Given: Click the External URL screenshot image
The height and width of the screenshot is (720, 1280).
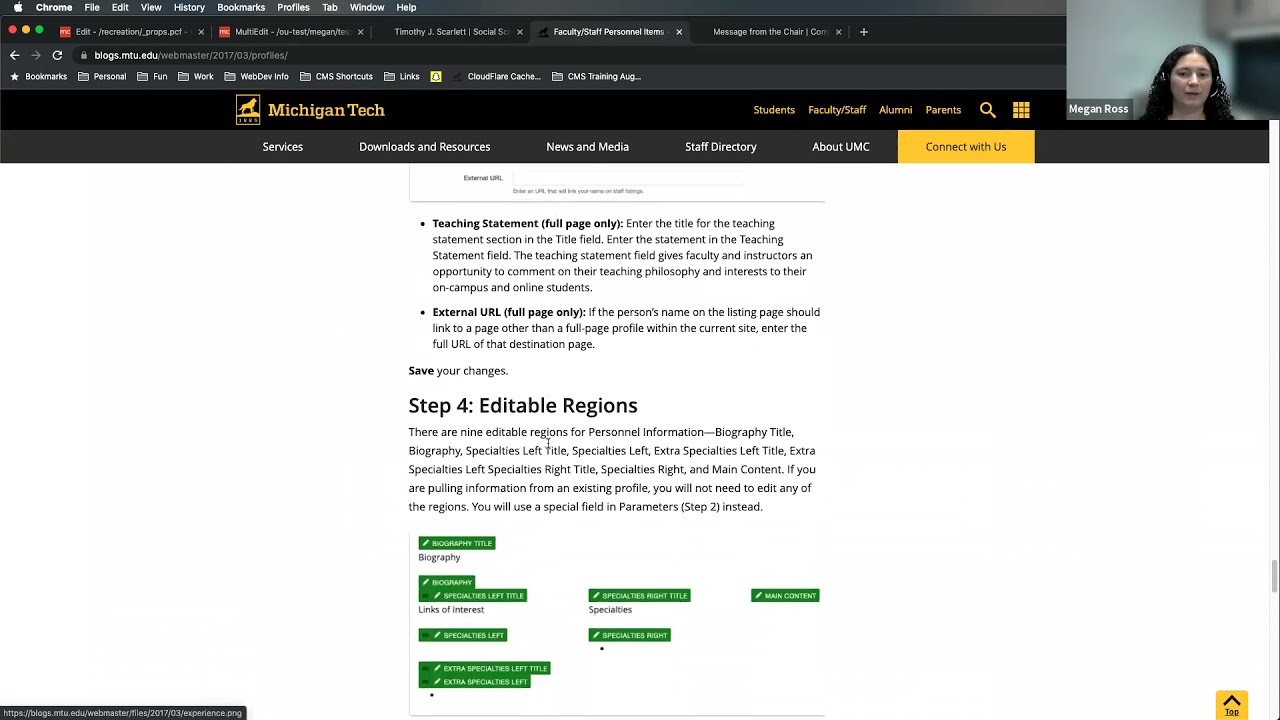Looking at the screenshot, I should point(617,184).
